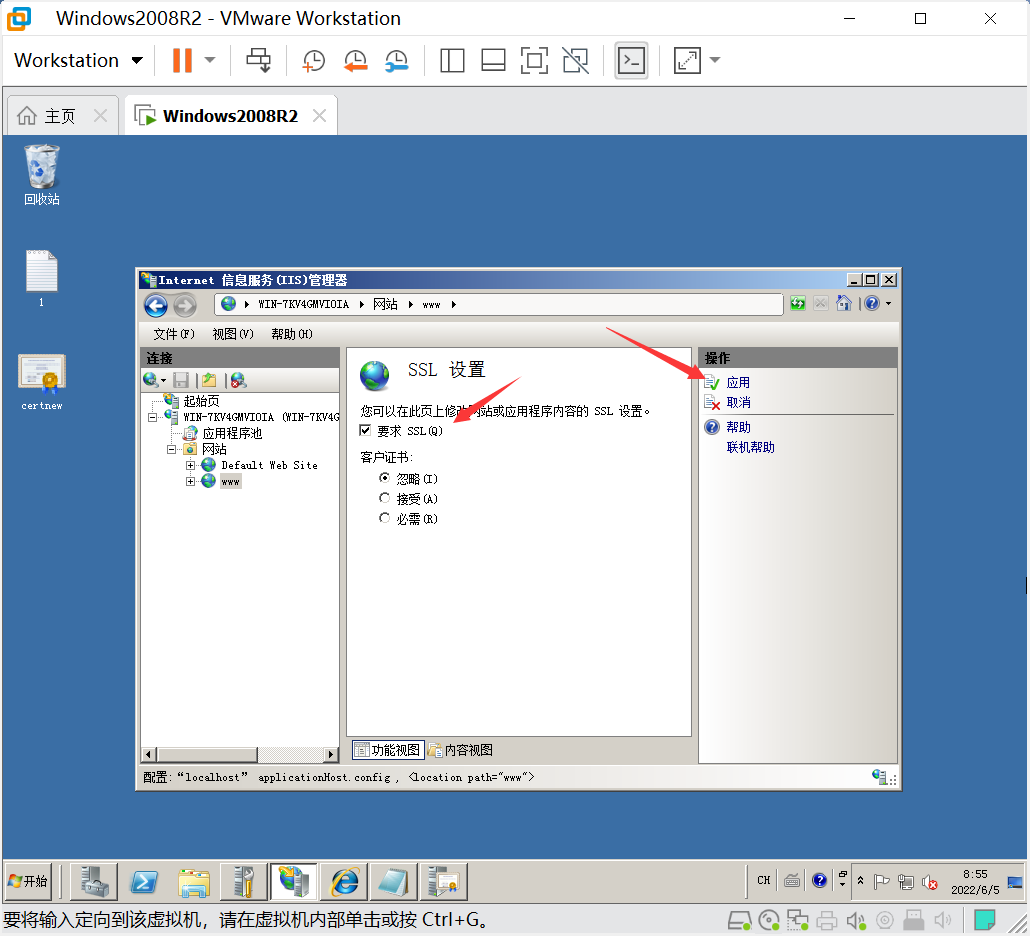Click the connections pane right scroll arrow
This screenshot has width=1030, height=936.
331,754
